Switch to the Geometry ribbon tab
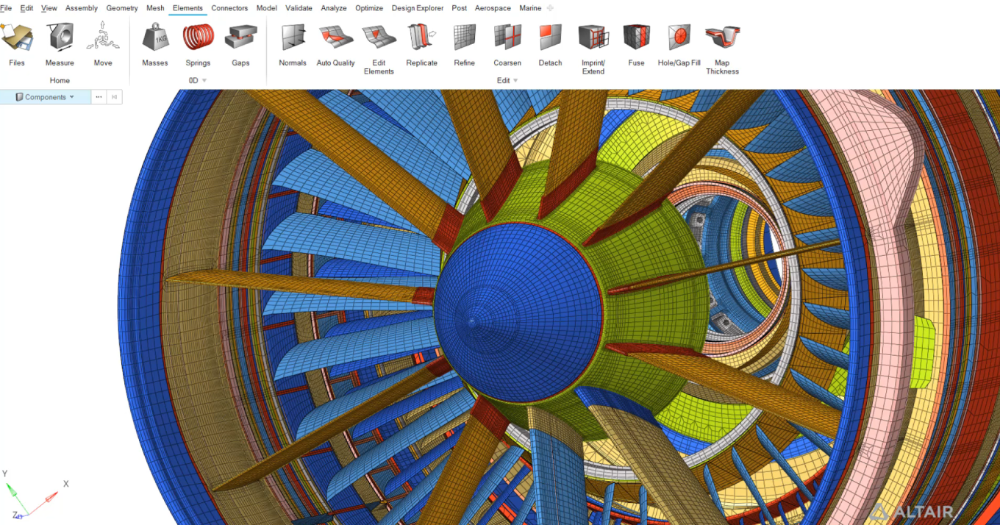Image resolution: width=1000 pixels, height=525 pixels. [x=122, y=8]
